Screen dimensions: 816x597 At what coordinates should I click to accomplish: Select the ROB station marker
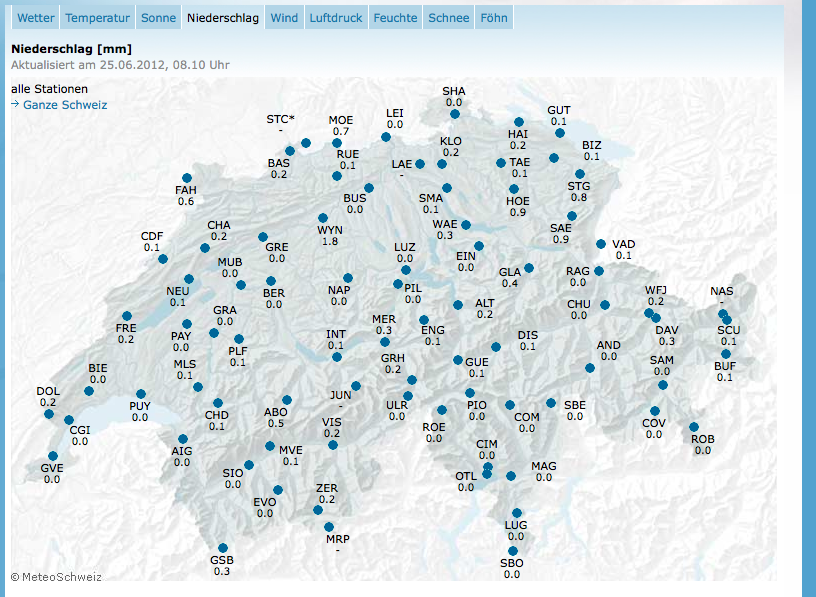pos(694,427)
